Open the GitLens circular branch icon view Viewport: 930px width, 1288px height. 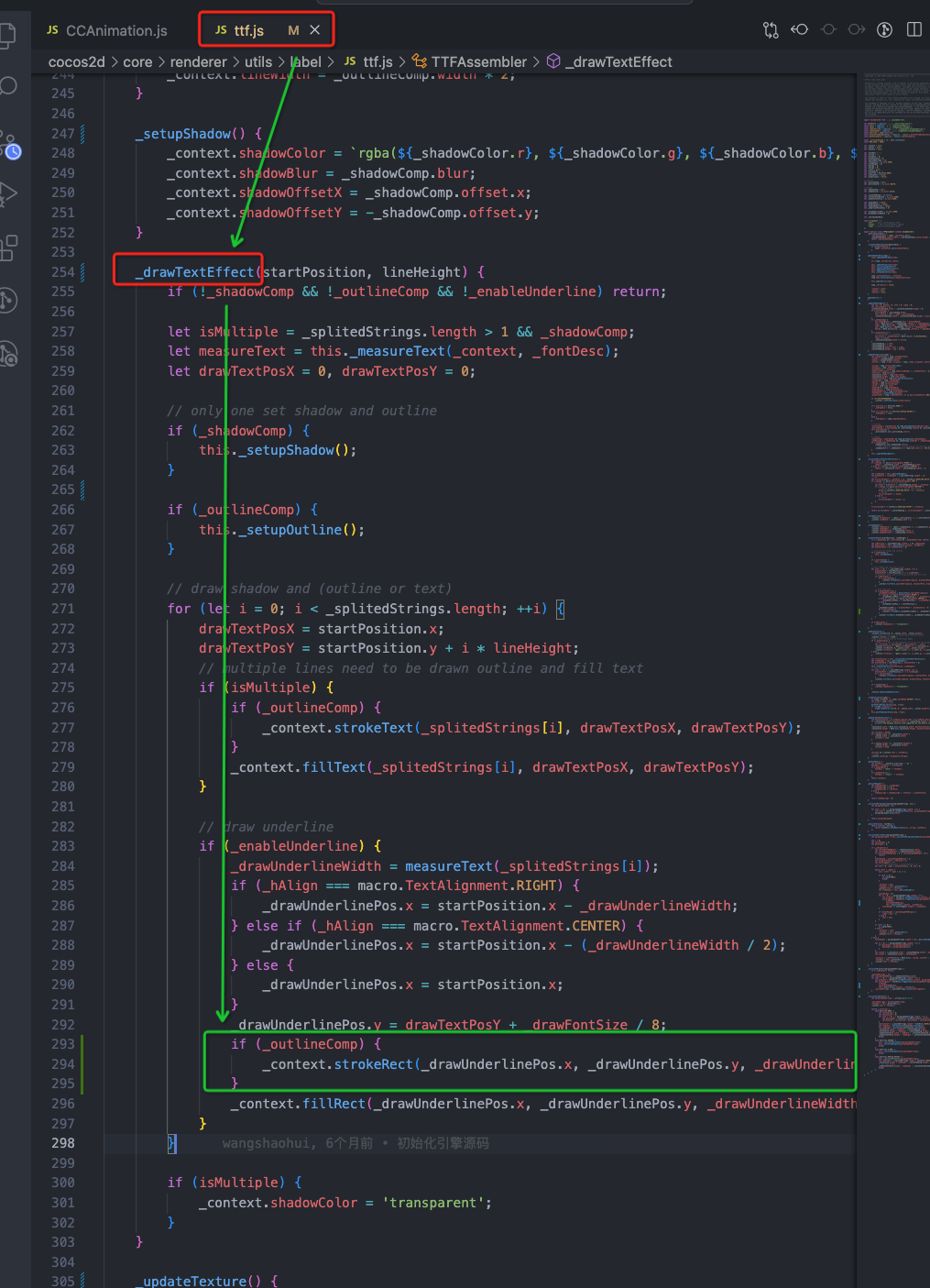(x=7, y=300)
